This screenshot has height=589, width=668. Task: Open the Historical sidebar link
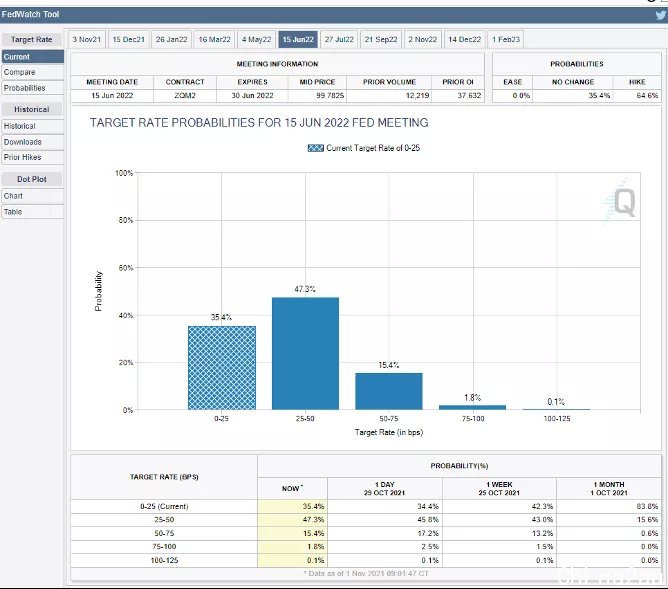(x=32, y=126)
